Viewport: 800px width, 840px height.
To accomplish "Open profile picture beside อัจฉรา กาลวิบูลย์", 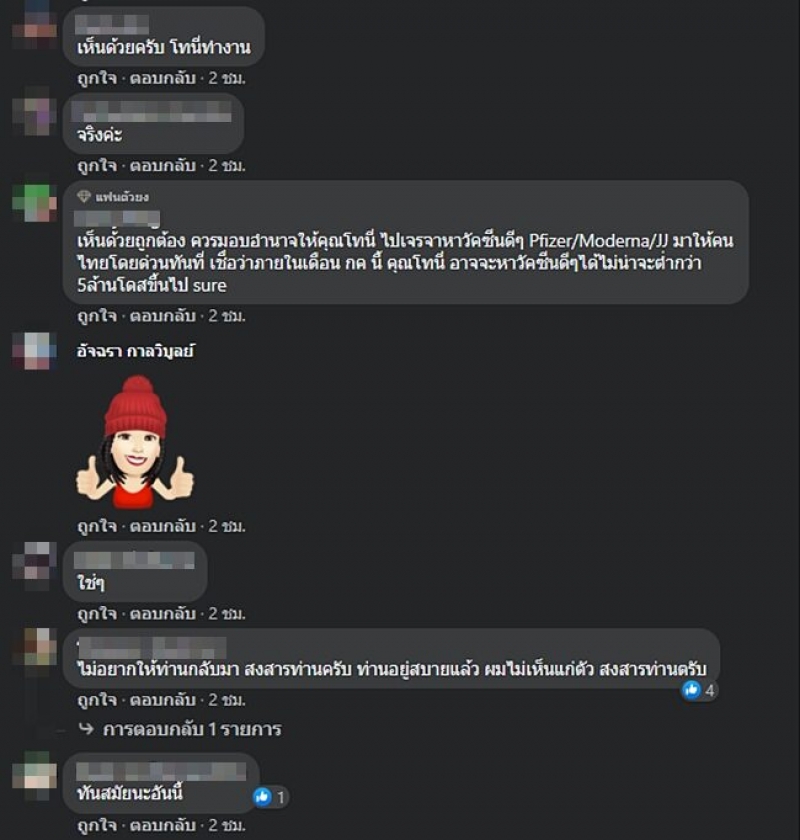I will coord(34,351).
